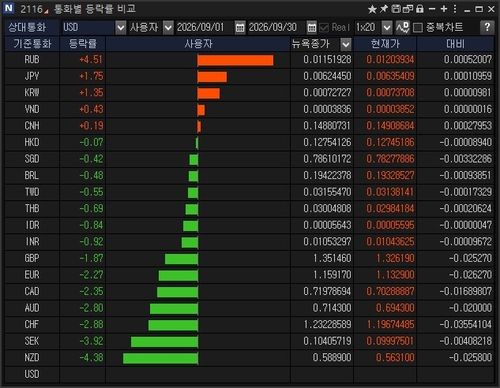
Task: Enable the 중복차트 checkbox
Action: point(418,28)
